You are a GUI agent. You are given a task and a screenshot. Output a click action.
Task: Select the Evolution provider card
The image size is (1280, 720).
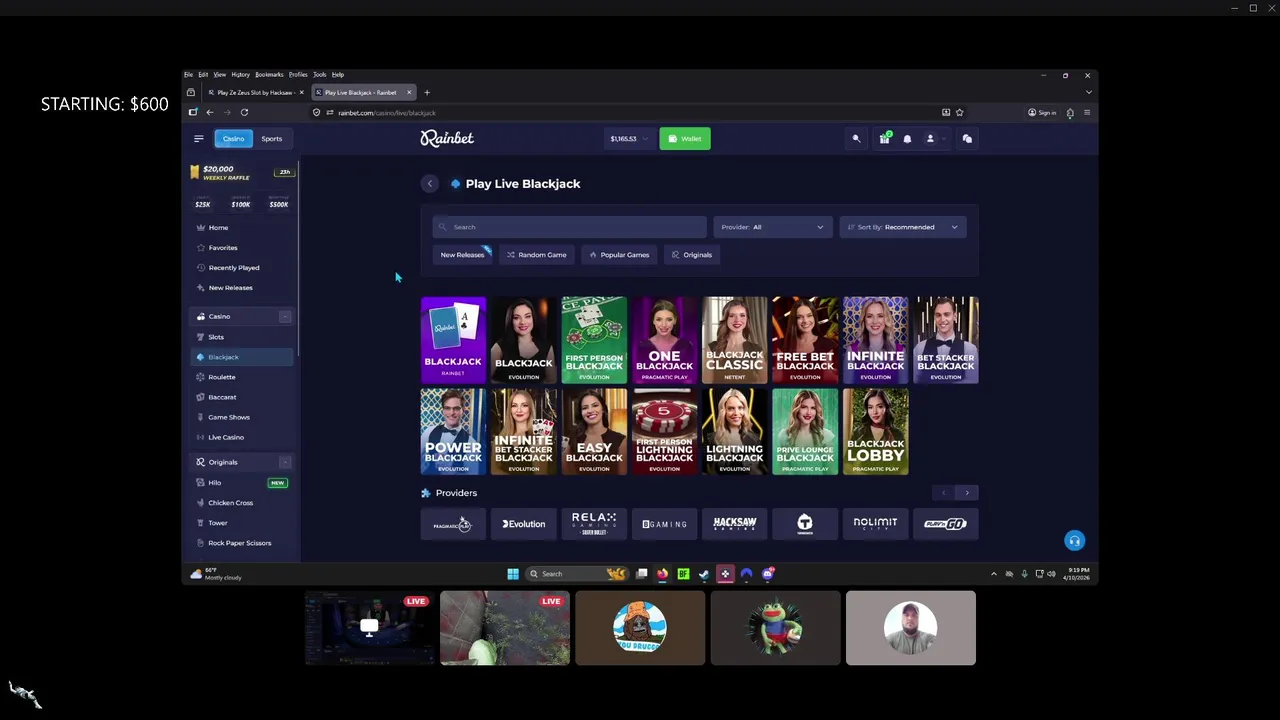point(524,524)
